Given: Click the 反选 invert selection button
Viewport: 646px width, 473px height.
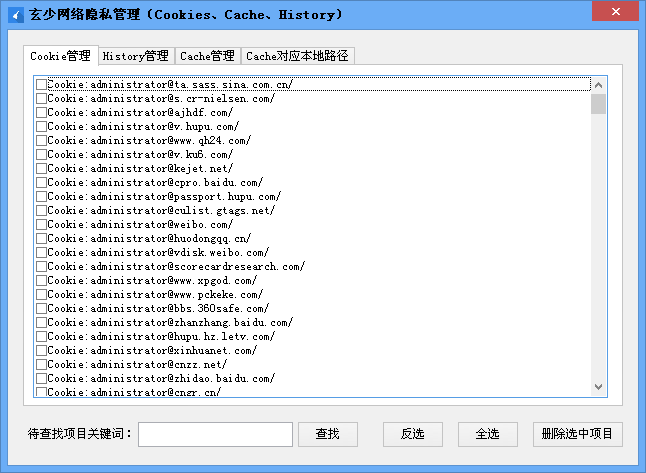Looking at the screenshot, I should (x=413, y=434).
